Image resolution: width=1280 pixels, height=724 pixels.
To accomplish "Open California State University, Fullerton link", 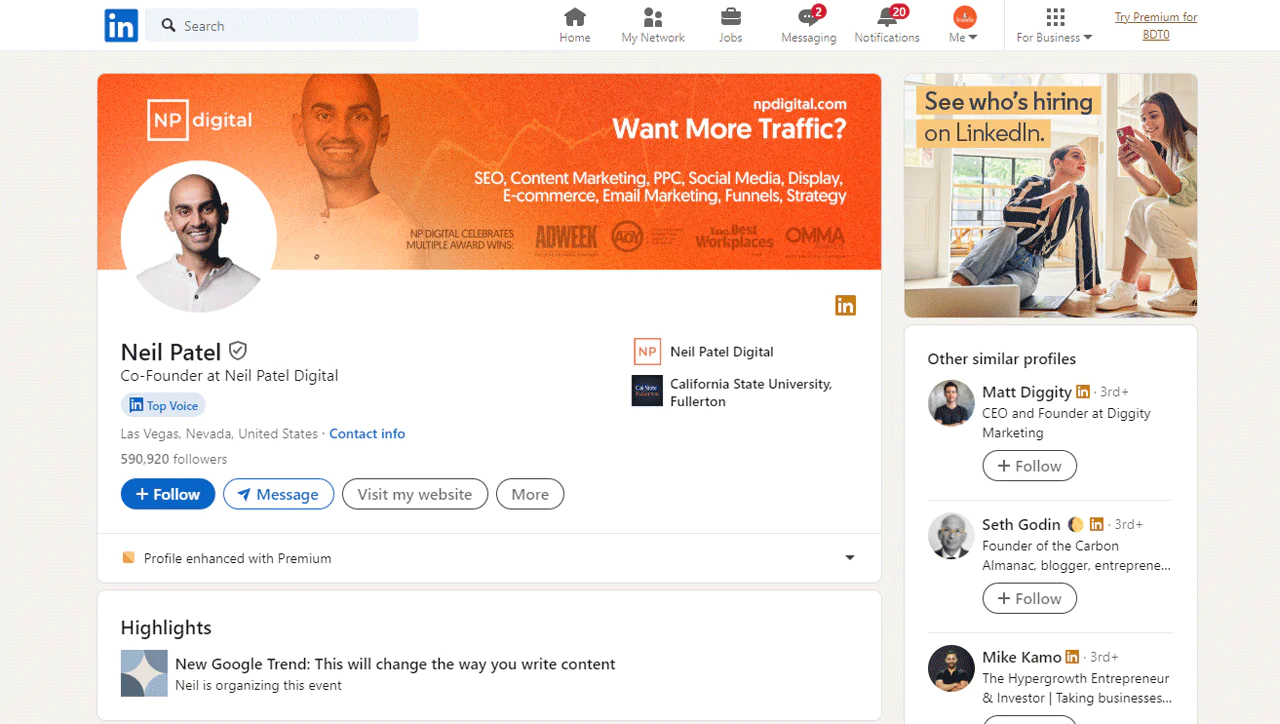I will tap(751, 392).
